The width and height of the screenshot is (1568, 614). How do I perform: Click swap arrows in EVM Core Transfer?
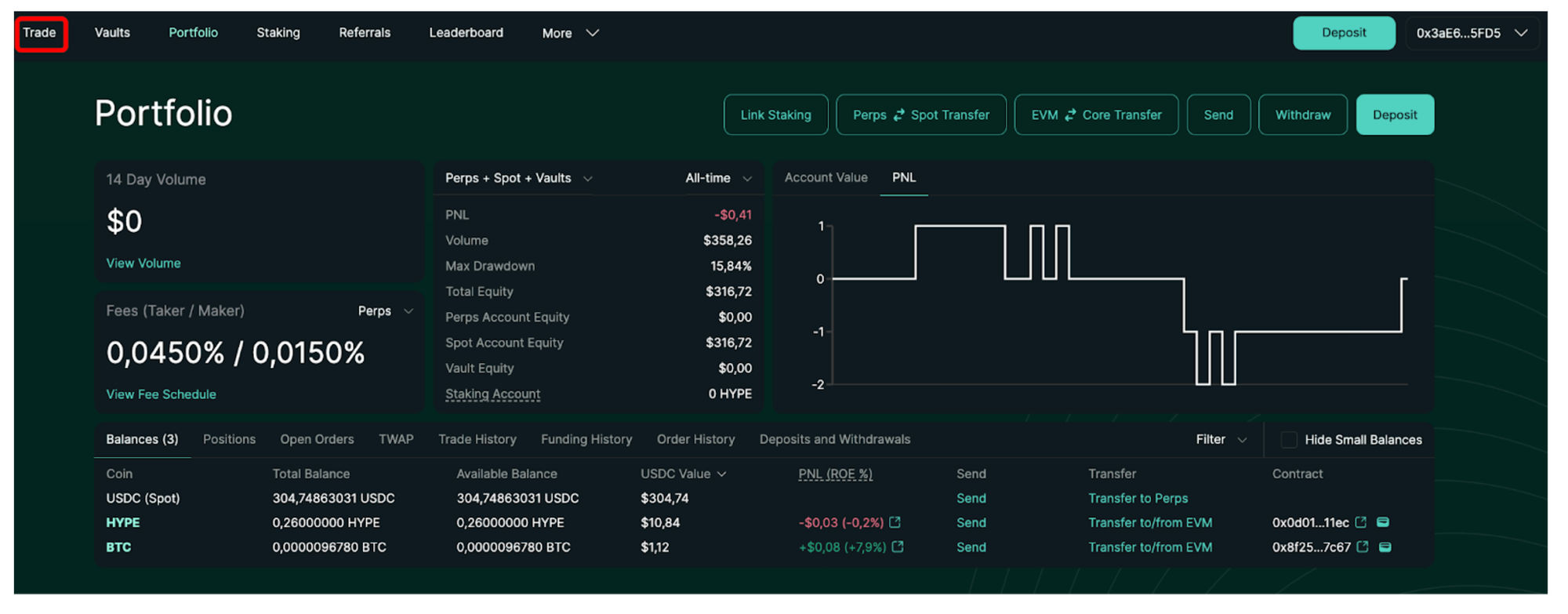click(1070, 114)
